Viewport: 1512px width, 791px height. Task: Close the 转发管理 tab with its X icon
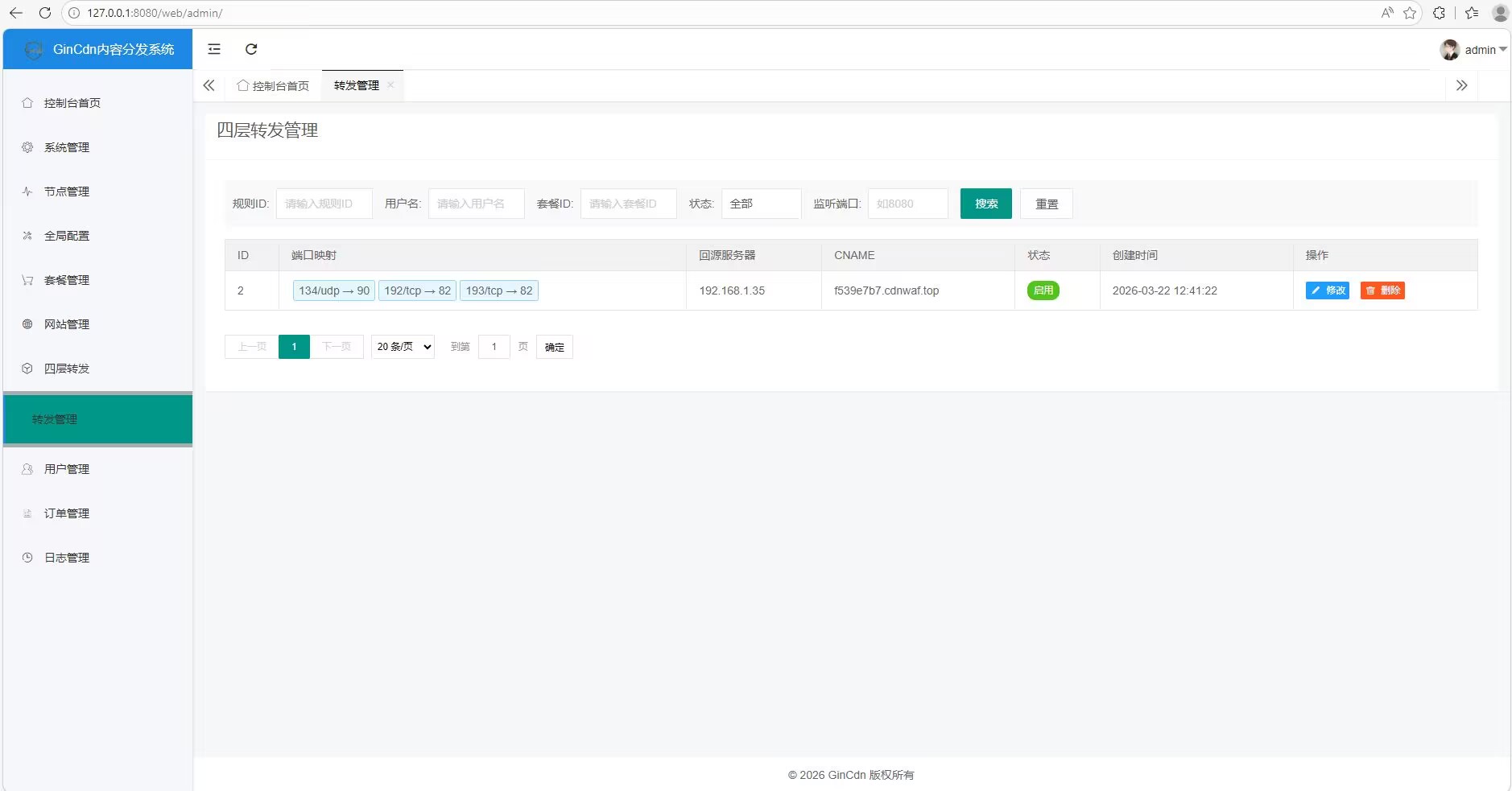(x=390, y=85)
